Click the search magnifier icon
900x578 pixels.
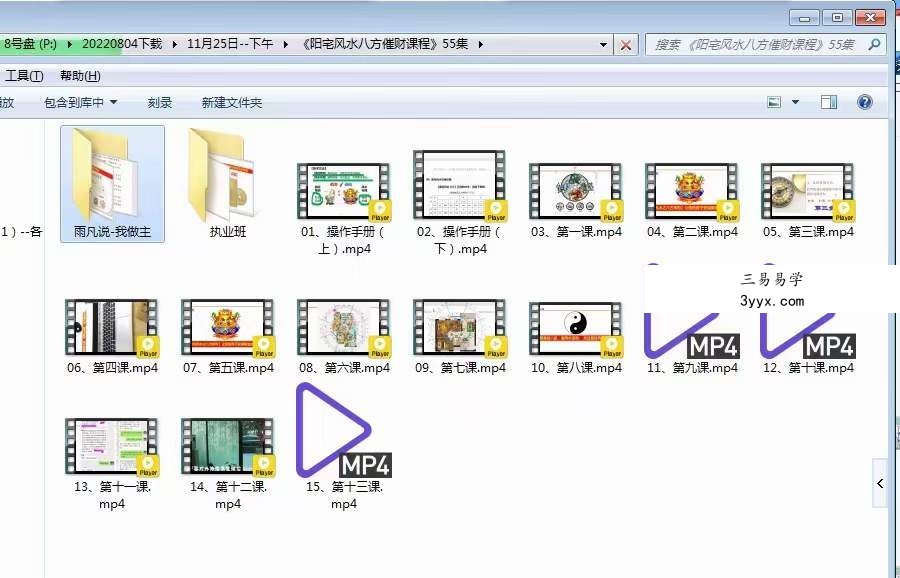pyautogui.click(x=874, y=44)
